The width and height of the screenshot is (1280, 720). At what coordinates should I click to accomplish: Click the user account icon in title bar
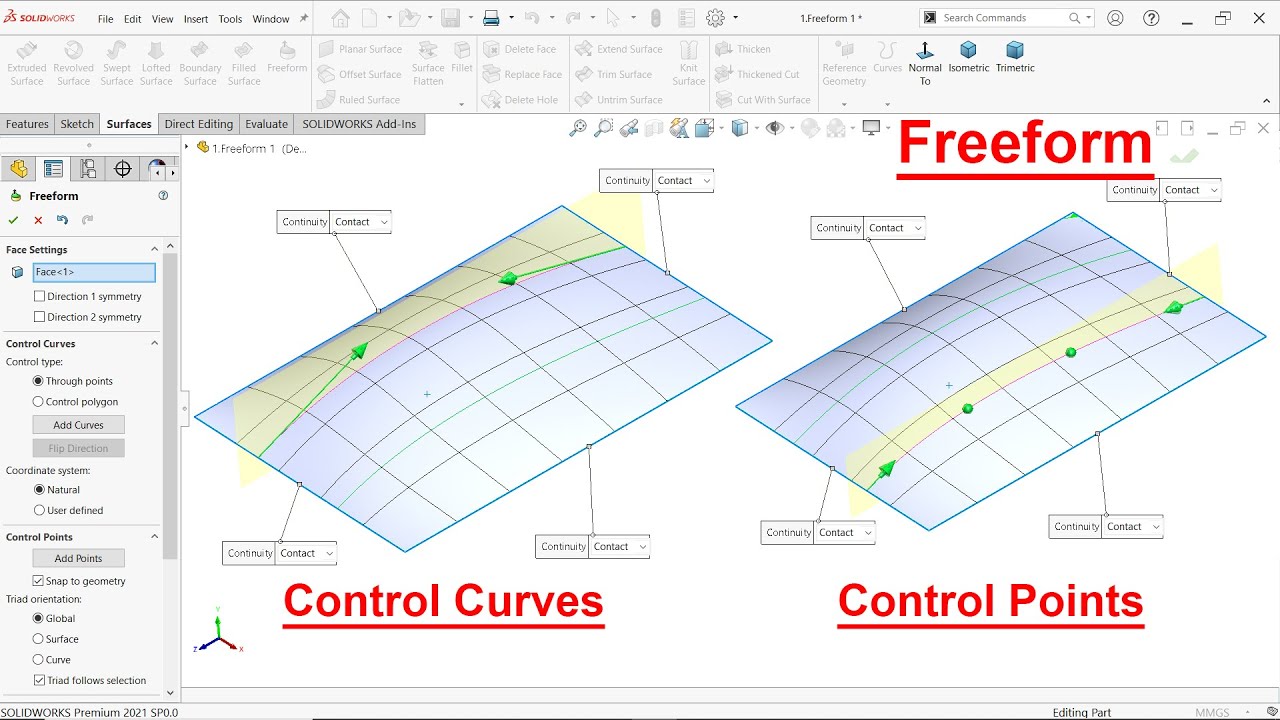point(1115,18)
